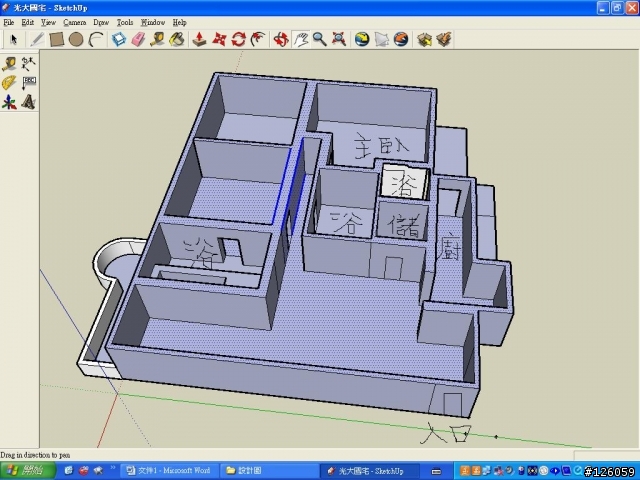Open the View menu
Image resolution: width=640 pixels, height=480 pixels.
(x=48, y=22)
